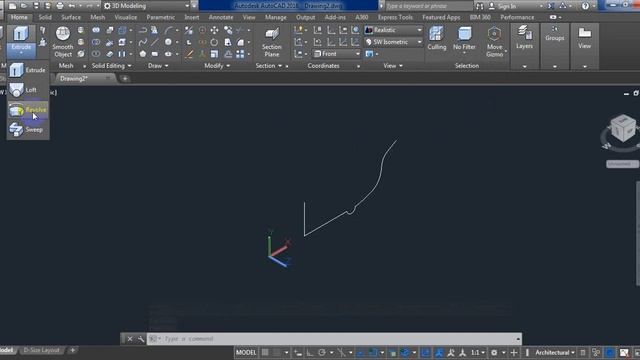The image size is (640, 360).
Task: Select the Polyline draw tool
Action: point(142,30)
